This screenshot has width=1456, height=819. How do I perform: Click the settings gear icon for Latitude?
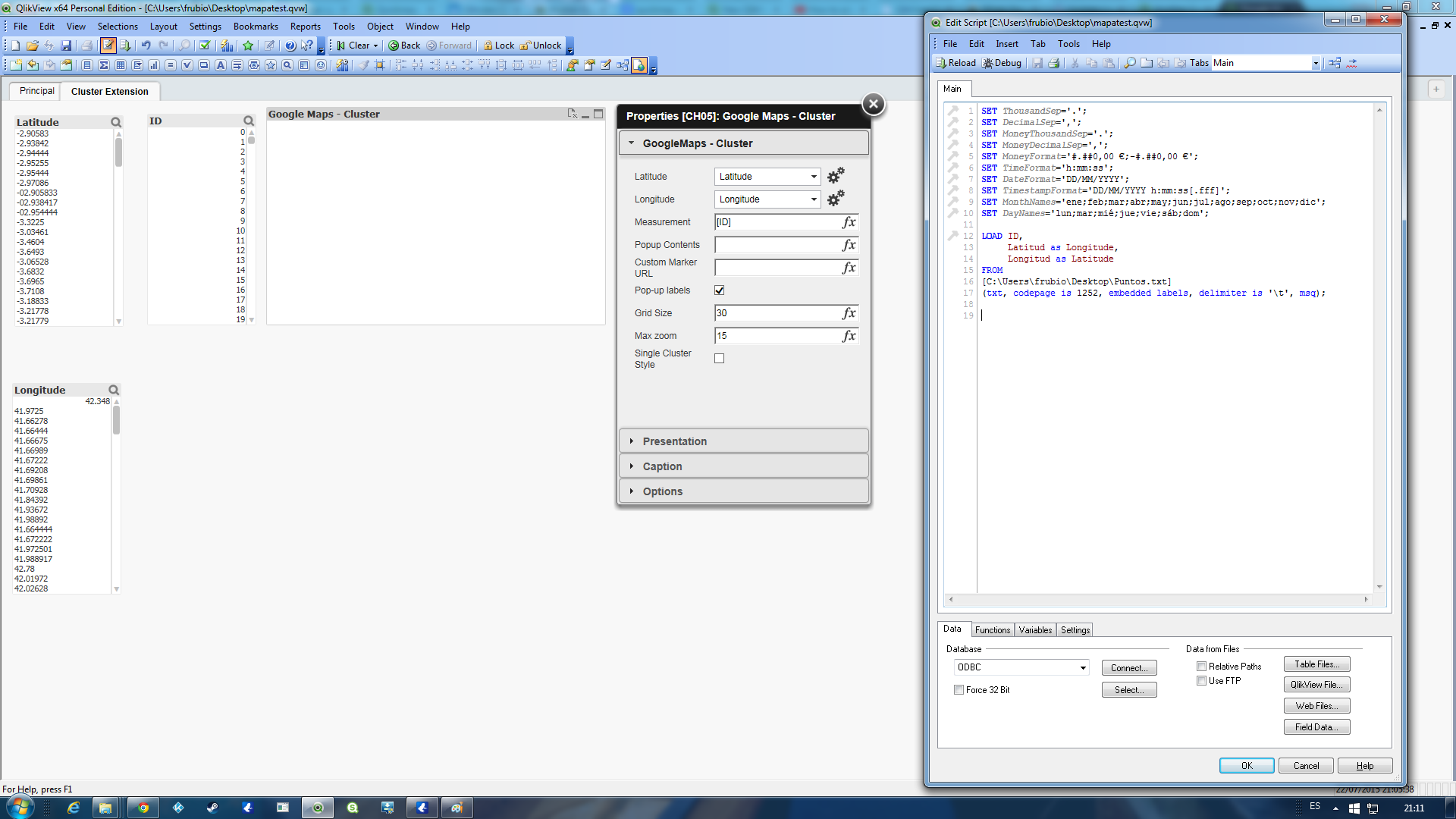click(834, 176)
